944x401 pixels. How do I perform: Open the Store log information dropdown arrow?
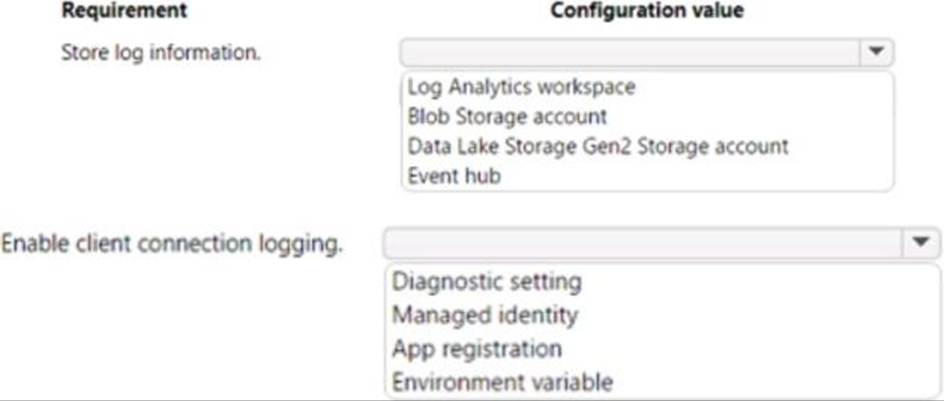click(877, 52)
